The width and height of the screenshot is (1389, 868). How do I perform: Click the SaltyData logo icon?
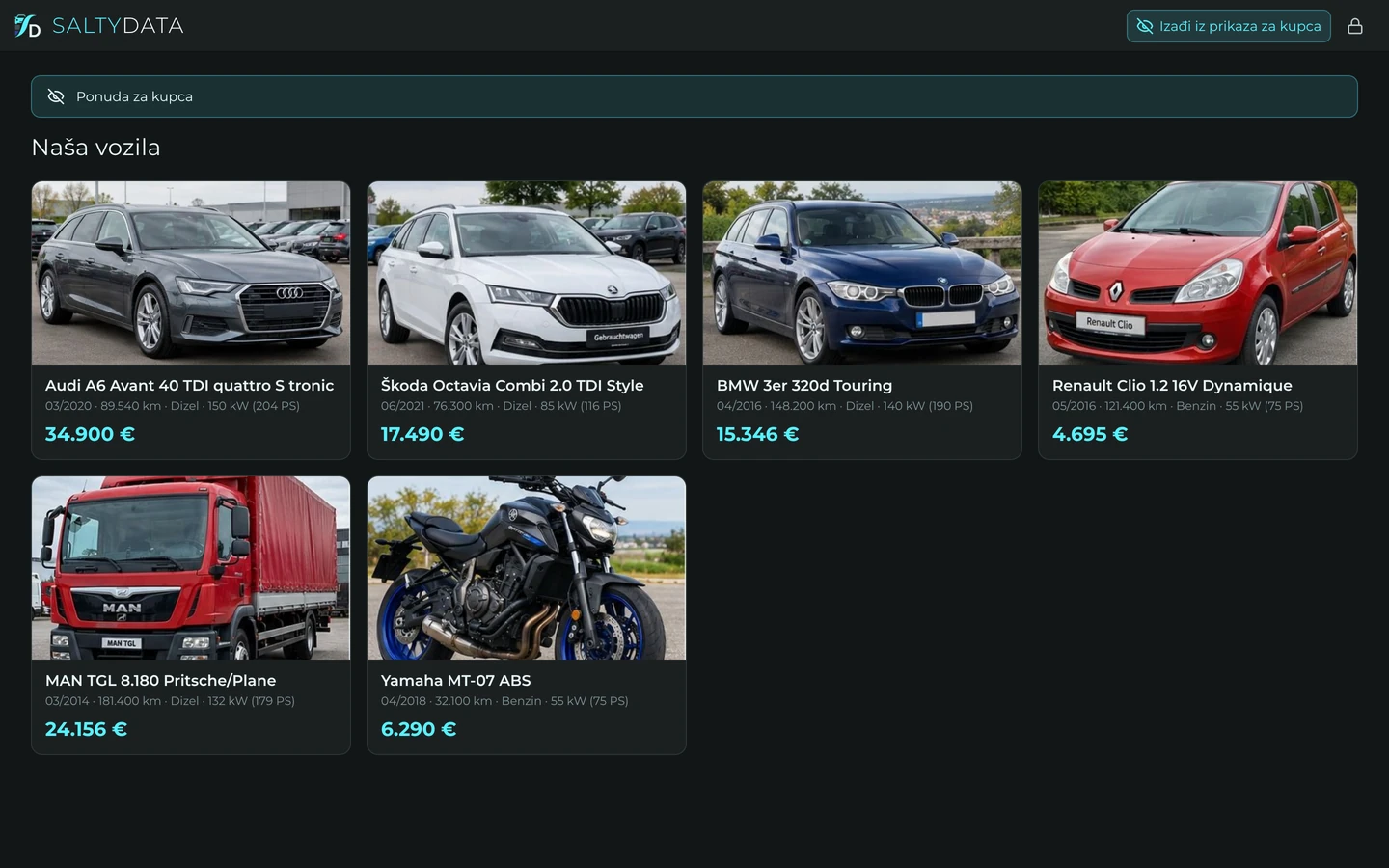click(27, 26)
